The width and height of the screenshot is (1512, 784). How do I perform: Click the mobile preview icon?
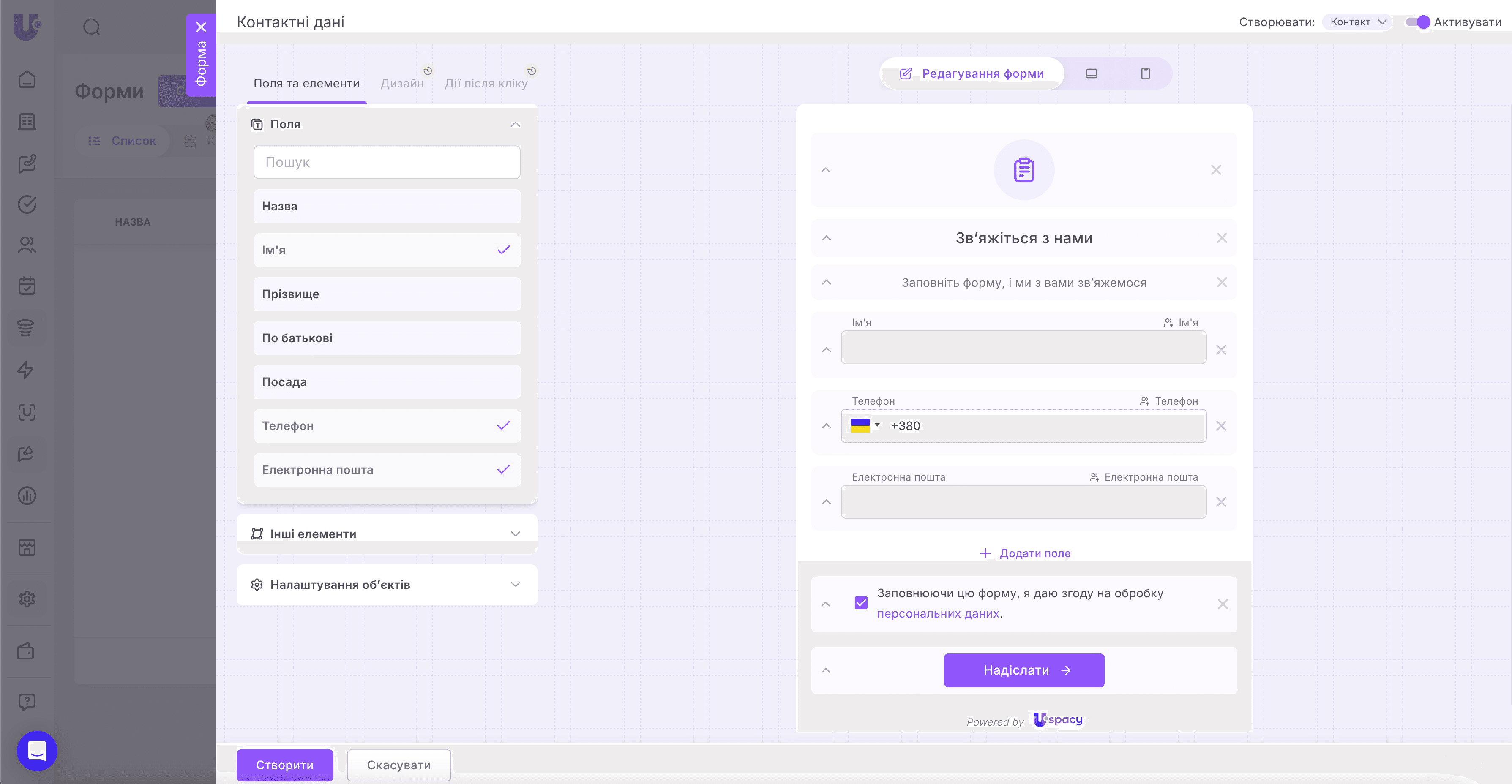pos(1145,73)
